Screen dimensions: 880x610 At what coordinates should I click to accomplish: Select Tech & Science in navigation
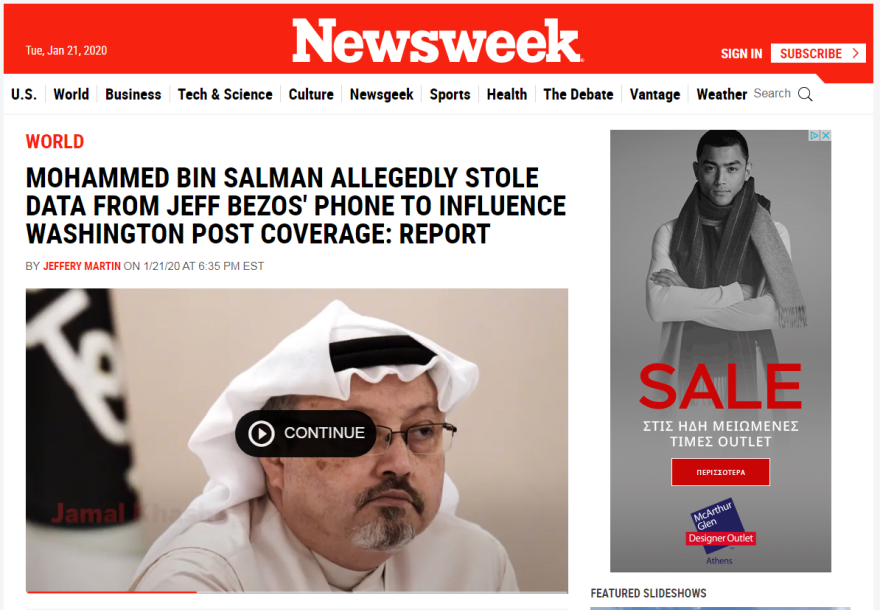(225, 94)
